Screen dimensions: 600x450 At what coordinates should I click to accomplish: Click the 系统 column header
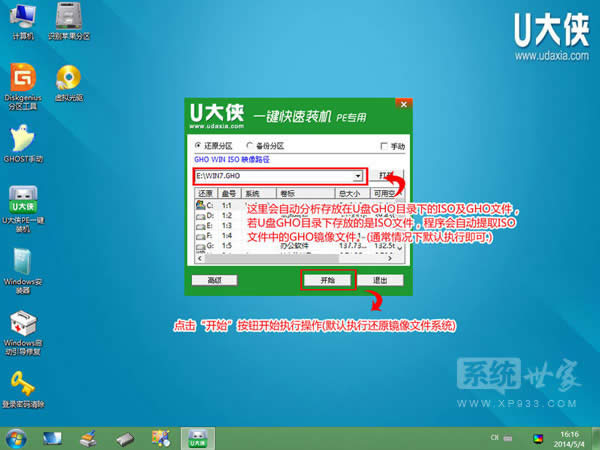tap(258, 193)
